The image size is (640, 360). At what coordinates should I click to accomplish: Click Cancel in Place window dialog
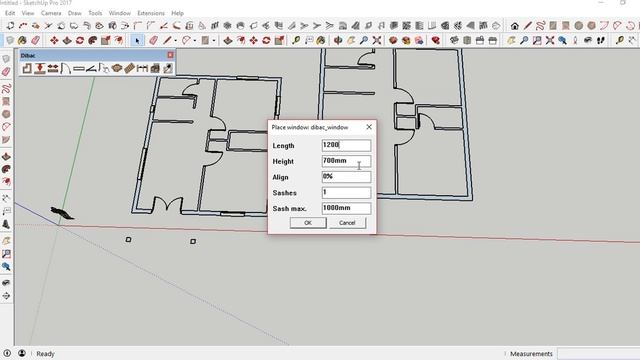point(347,223)
